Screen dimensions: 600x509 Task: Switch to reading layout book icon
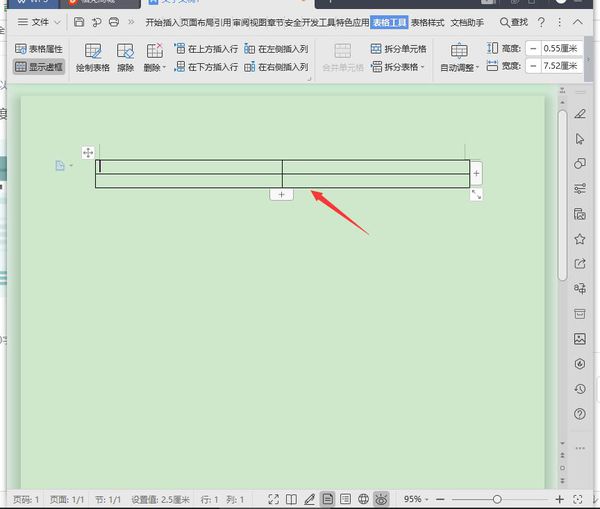(291, 499)
